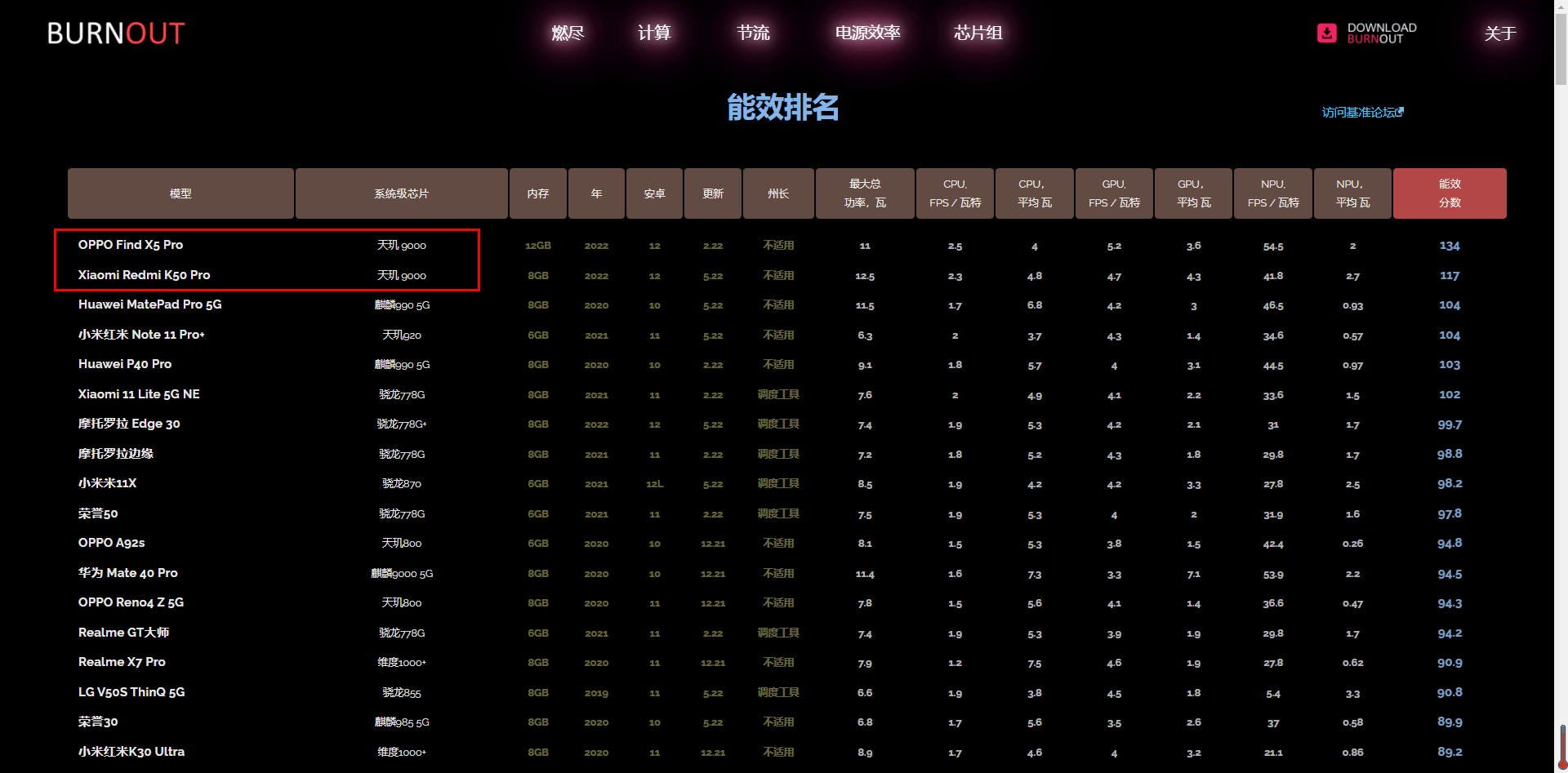
Task: Open the 访问基准论坛 forum link
Action: (x=1358, y=113)
